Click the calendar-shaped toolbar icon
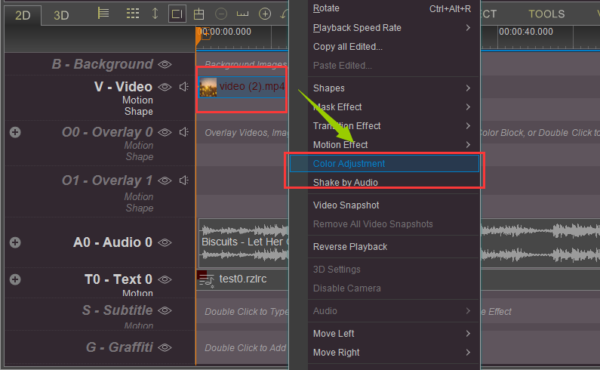The width and height of the screenshot is (600, 370). 199,14
